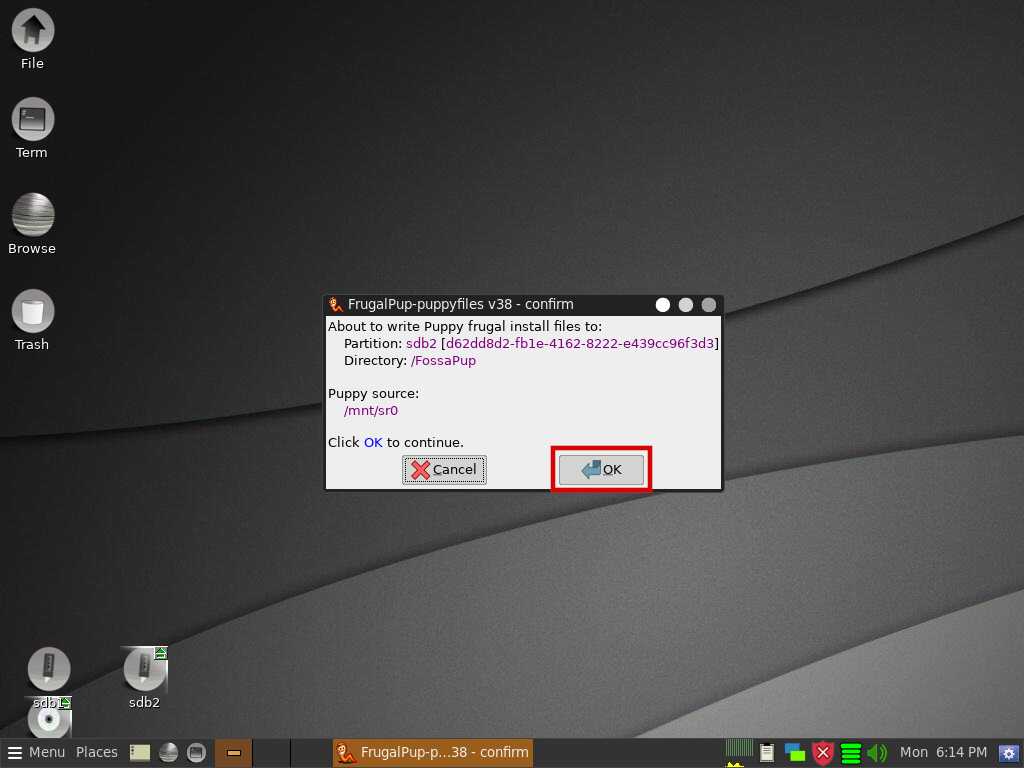
Task: Click the network monitors tray icon
Action: [x=795, y=753]
